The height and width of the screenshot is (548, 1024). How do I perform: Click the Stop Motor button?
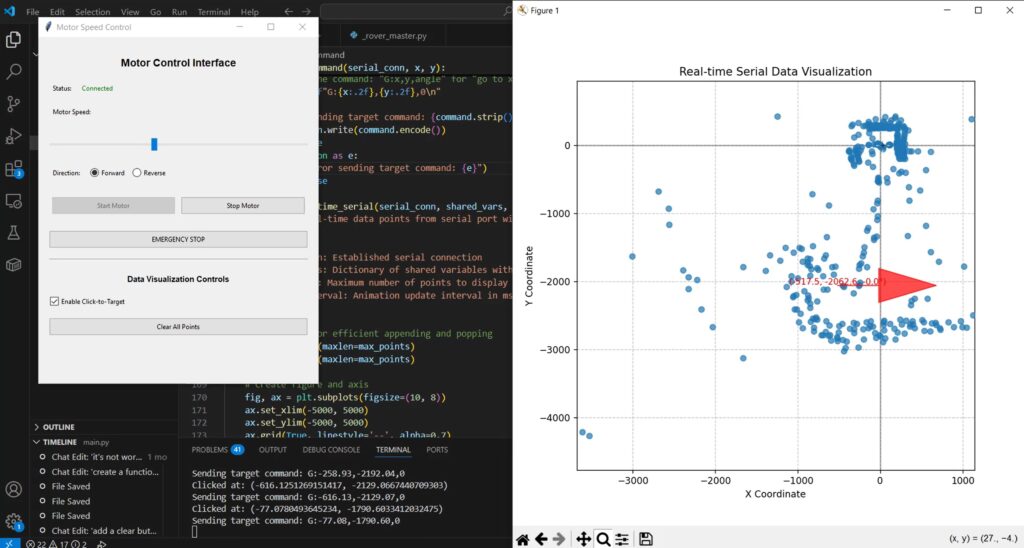(242, 206)
